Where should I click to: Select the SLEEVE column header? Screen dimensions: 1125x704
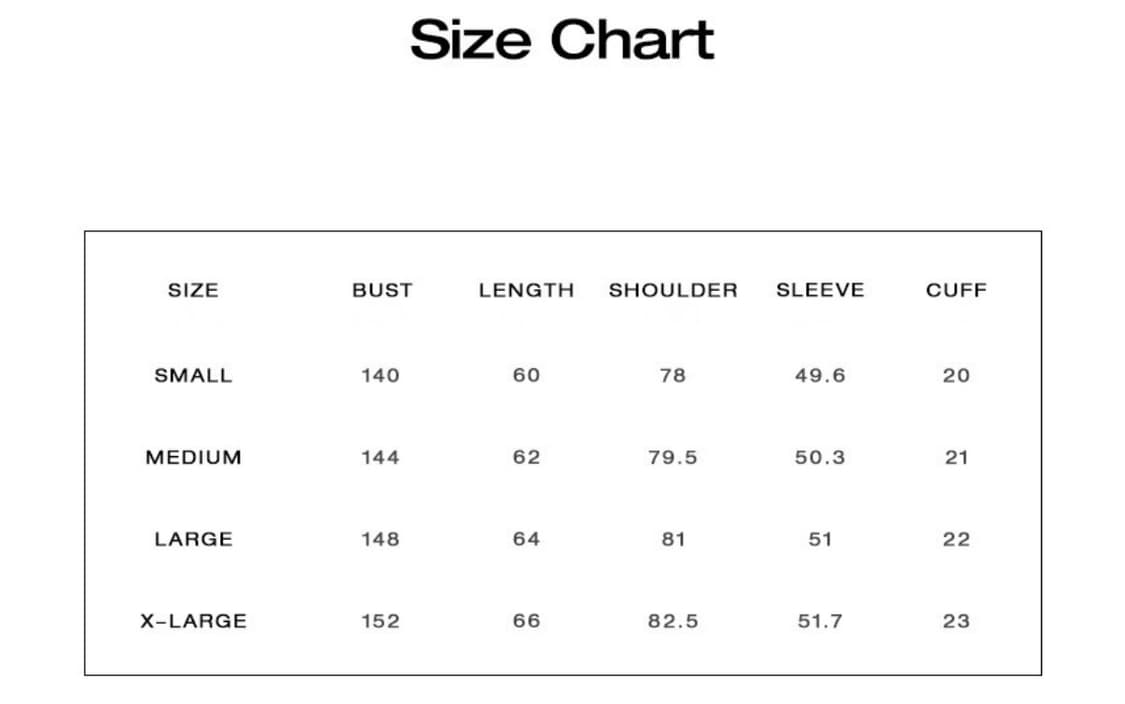820,291
